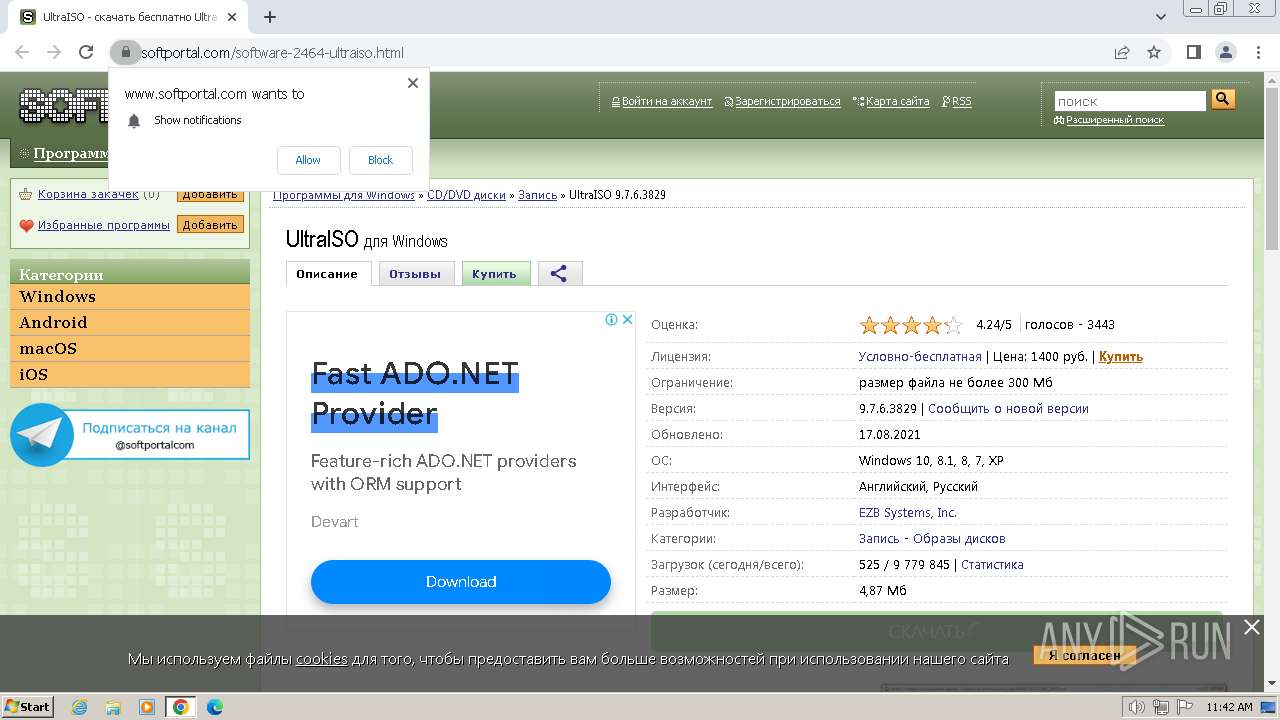This screenshot has width=1280, height=720.
Task: Switch to Chrome in taskbar
Action: tap(180, 707)
